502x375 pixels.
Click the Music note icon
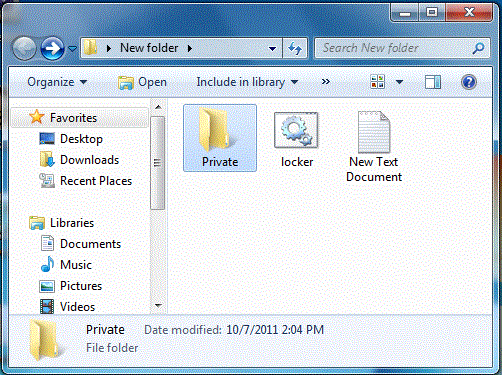pyautogui.click(x=47, y=264)
